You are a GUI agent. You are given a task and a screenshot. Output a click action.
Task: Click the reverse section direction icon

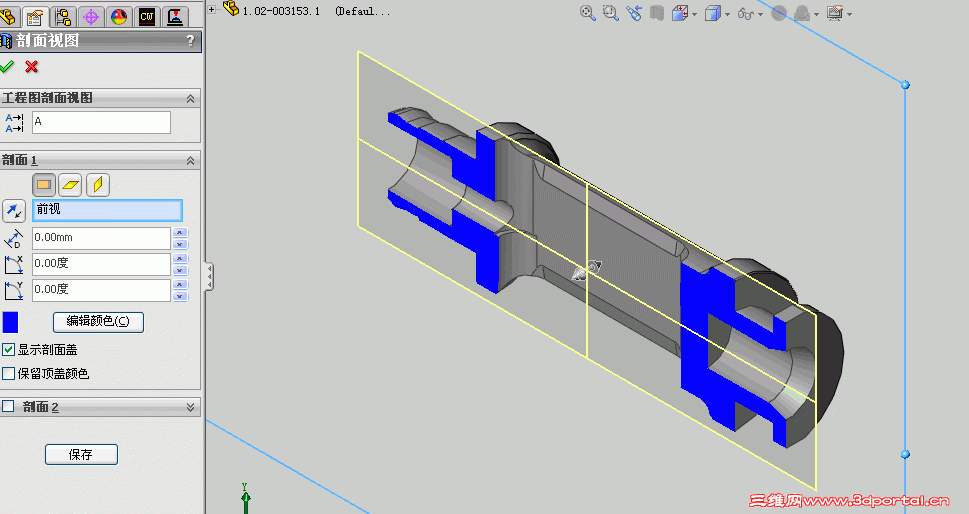click(14, 211)
